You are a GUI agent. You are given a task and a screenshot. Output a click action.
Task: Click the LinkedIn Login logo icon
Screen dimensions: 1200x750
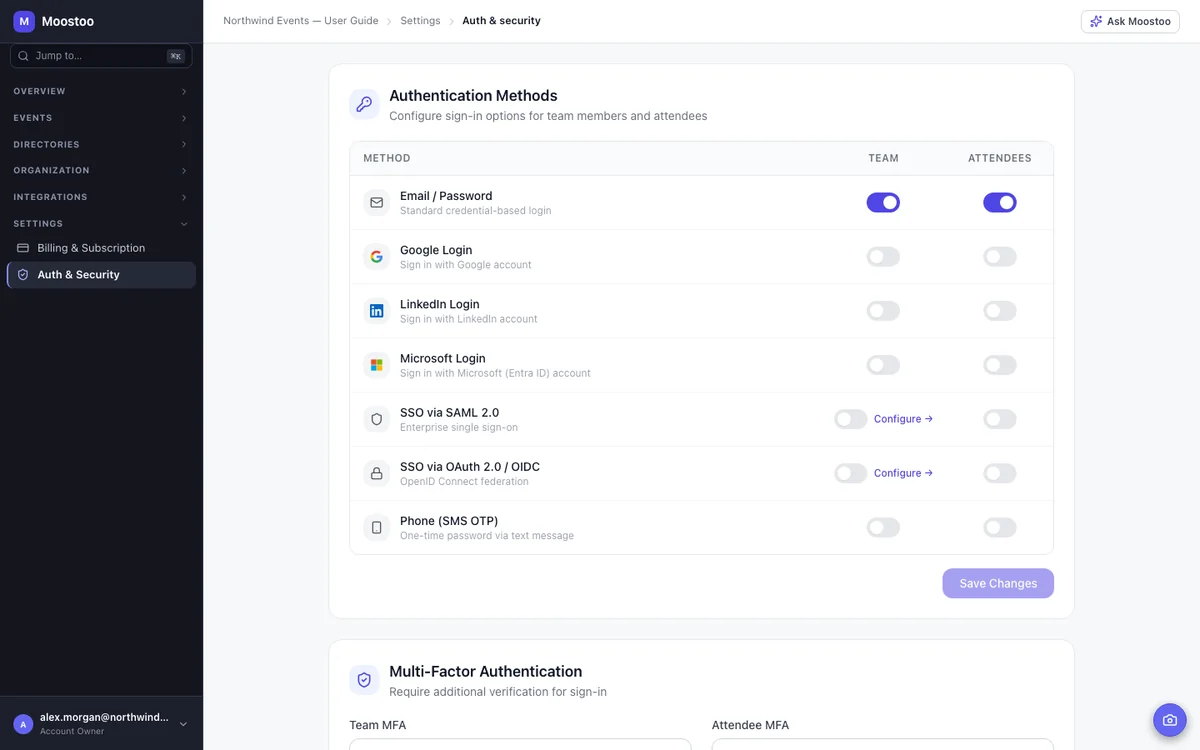(376, 311)
